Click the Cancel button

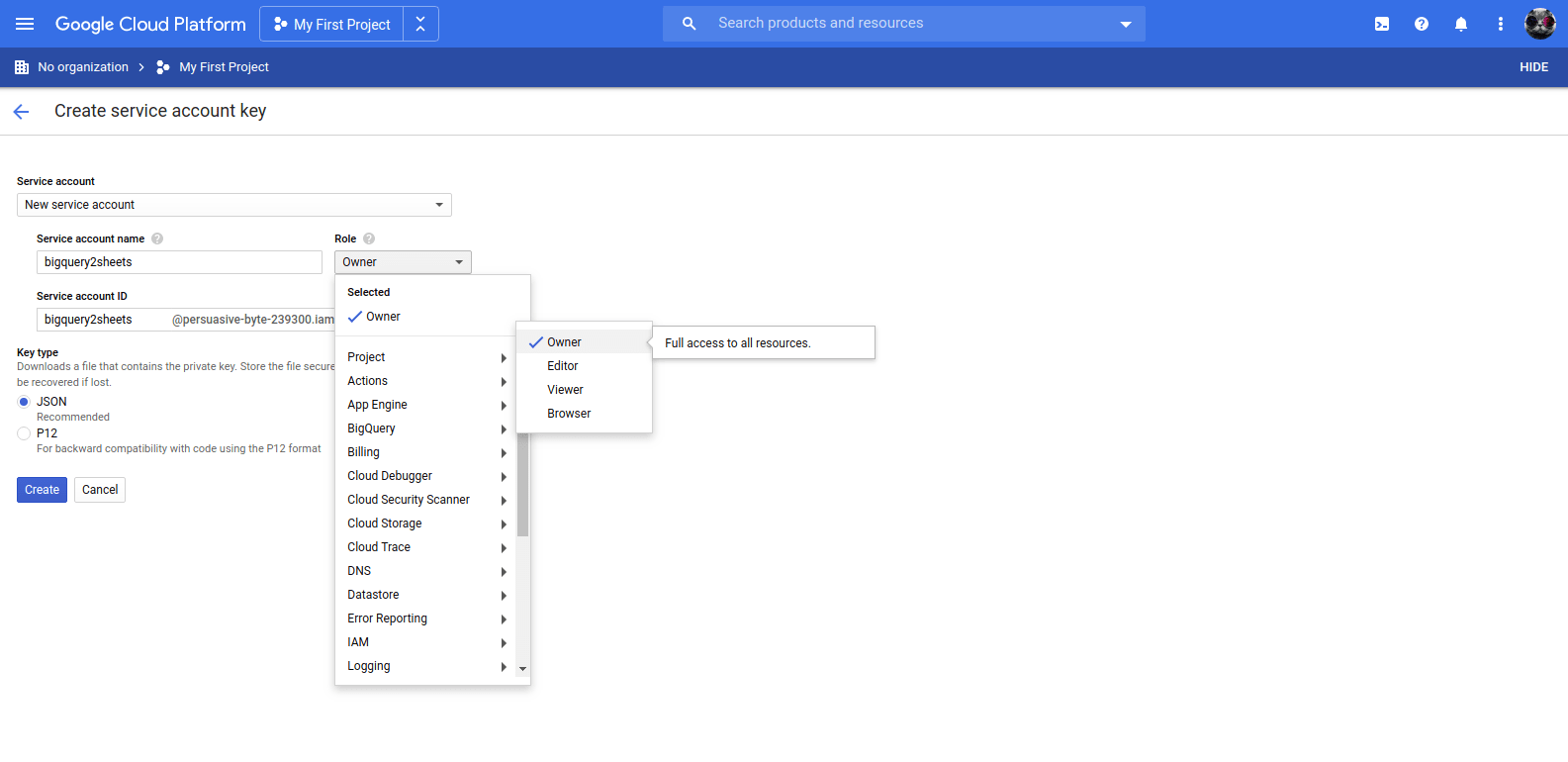[100, 490]
